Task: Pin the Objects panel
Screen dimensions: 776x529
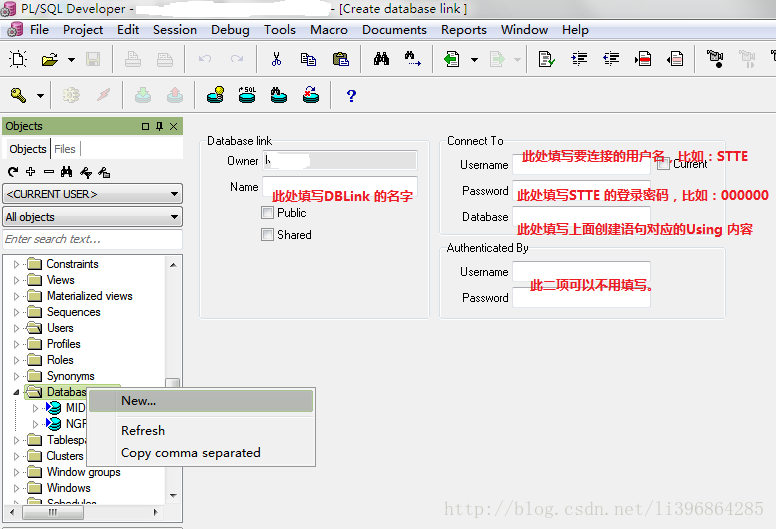Action: (x=159, y=126)
